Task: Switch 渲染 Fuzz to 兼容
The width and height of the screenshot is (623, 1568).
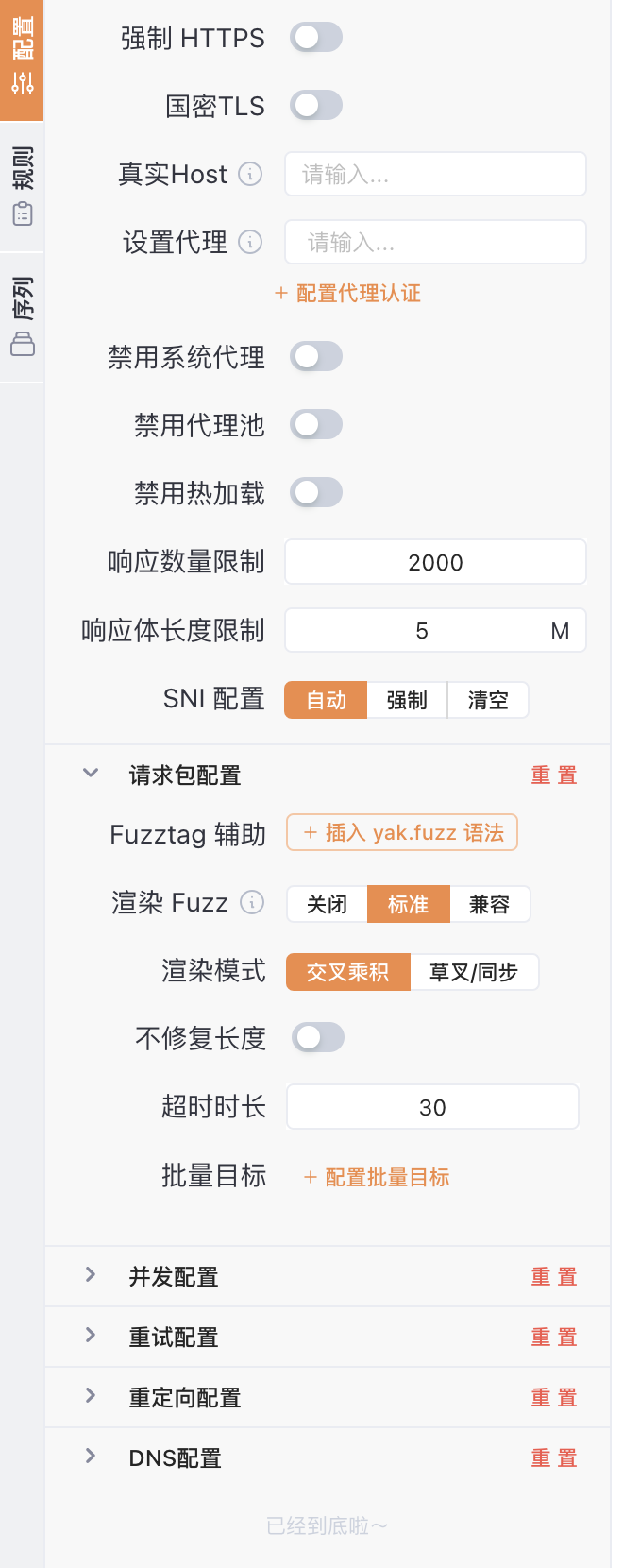Action: [489, 904]
